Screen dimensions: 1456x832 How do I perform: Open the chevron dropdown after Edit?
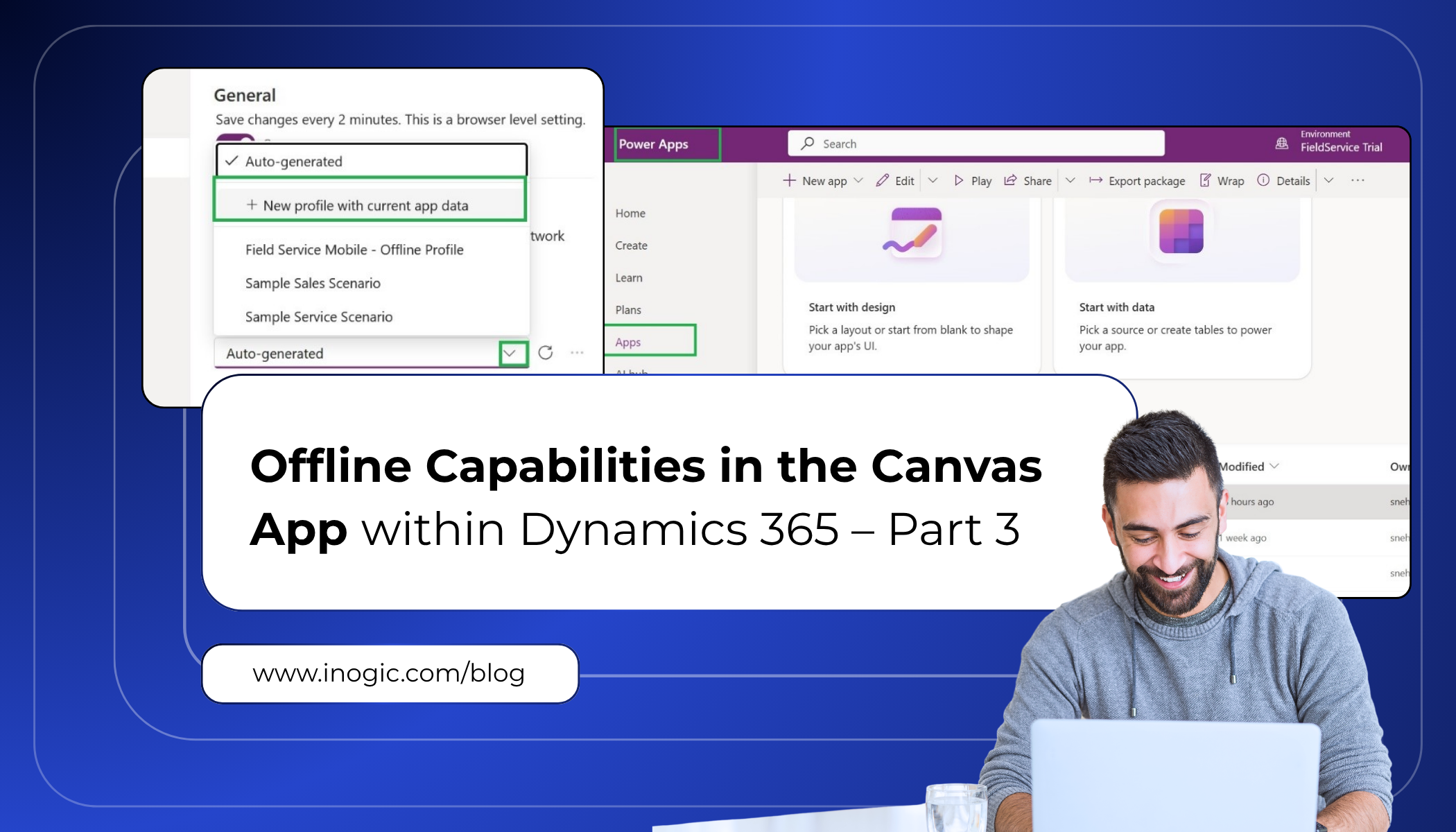pyautogui.click(x=933, y=180)
